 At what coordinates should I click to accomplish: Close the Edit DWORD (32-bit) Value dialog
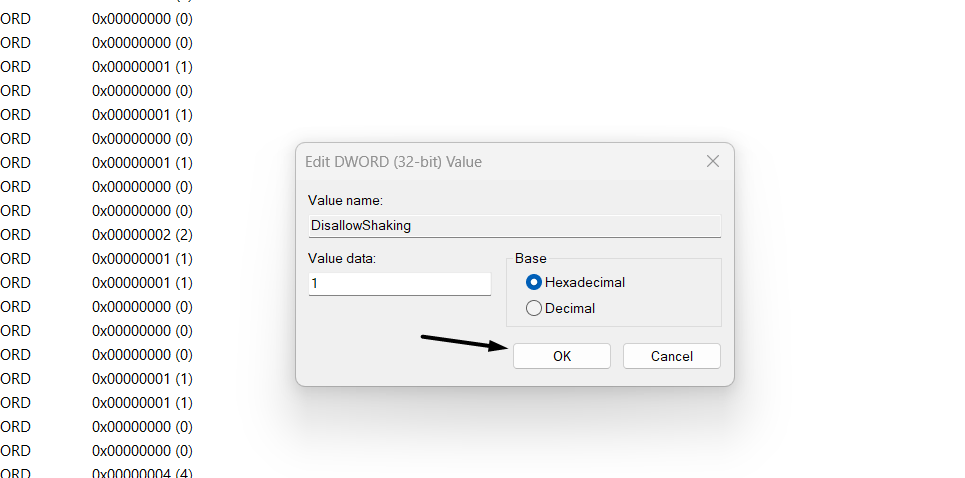tap(713, 161)
